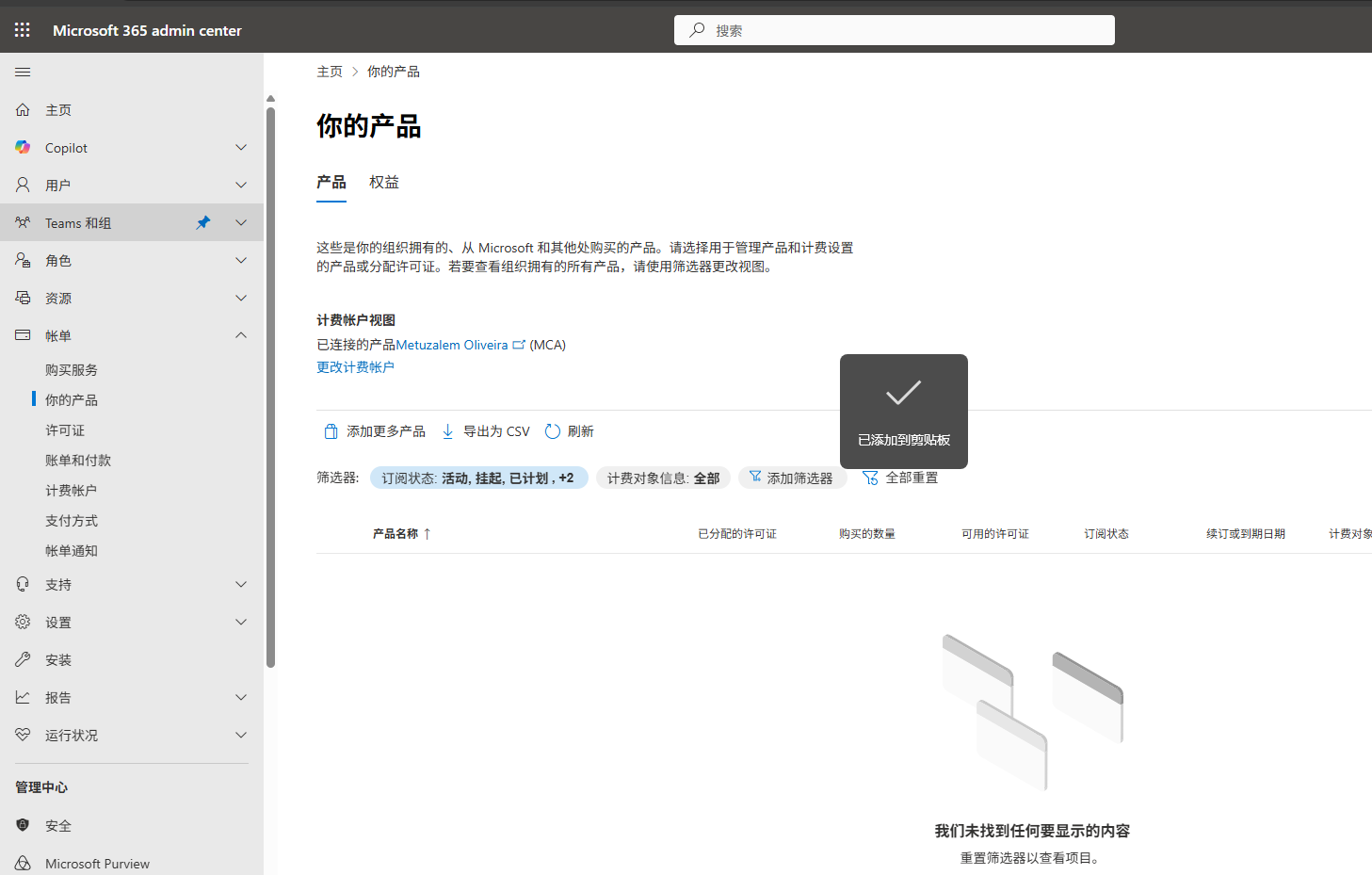Click the 刷新 refresh button
Screen dimensions: 1372x875
570,431
